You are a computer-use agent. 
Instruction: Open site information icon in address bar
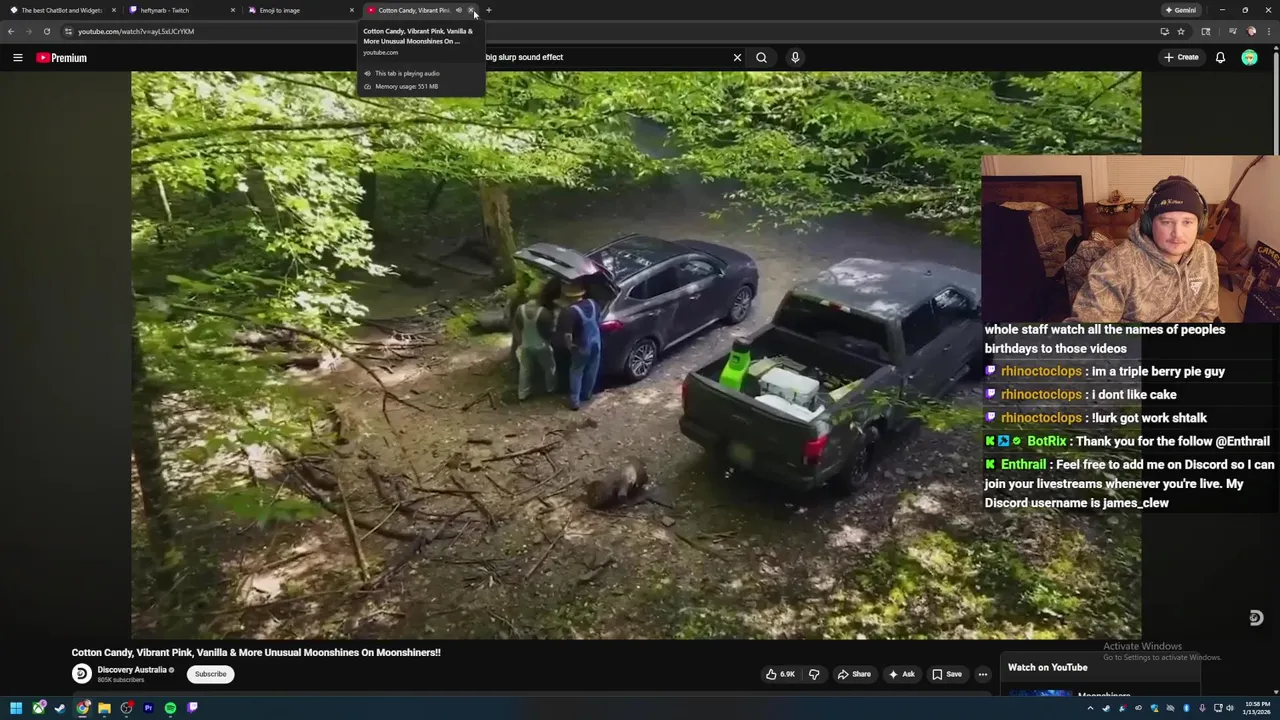pyautogui.click(x=68, y=31)
